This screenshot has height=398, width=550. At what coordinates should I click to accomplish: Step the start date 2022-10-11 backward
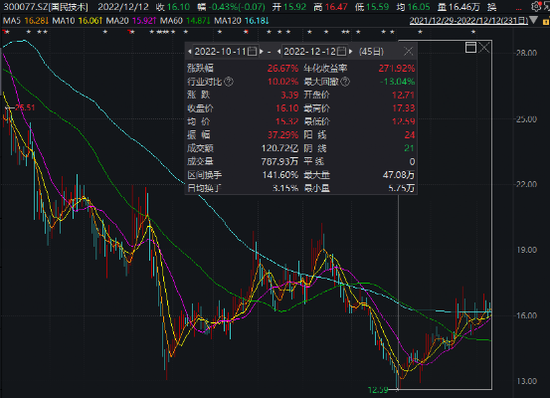click(x=190, y=52)
